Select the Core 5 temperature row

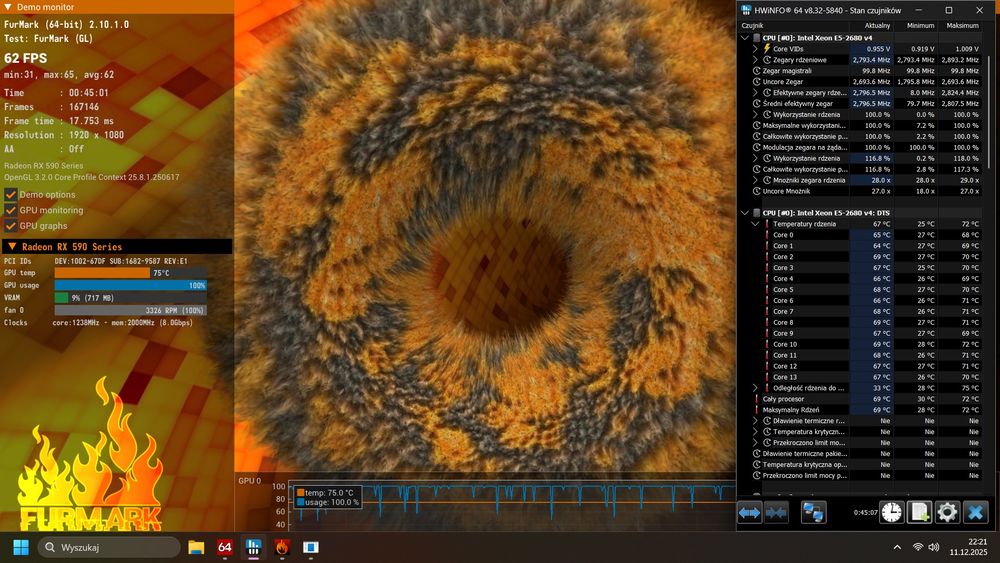point(860,289)
